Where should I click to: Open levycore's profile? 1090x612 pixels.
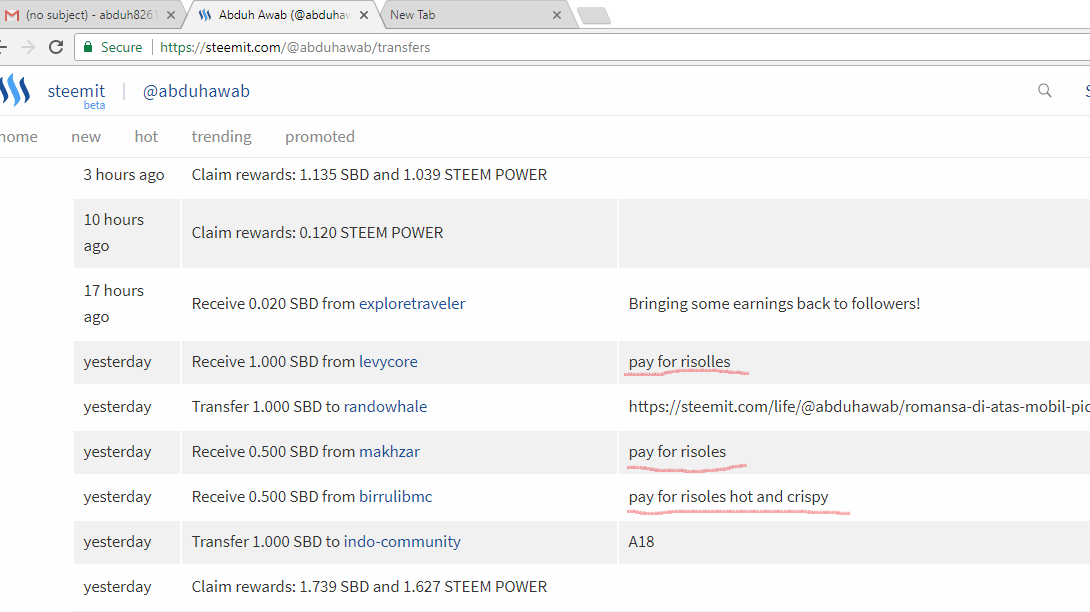click(387, 361)
